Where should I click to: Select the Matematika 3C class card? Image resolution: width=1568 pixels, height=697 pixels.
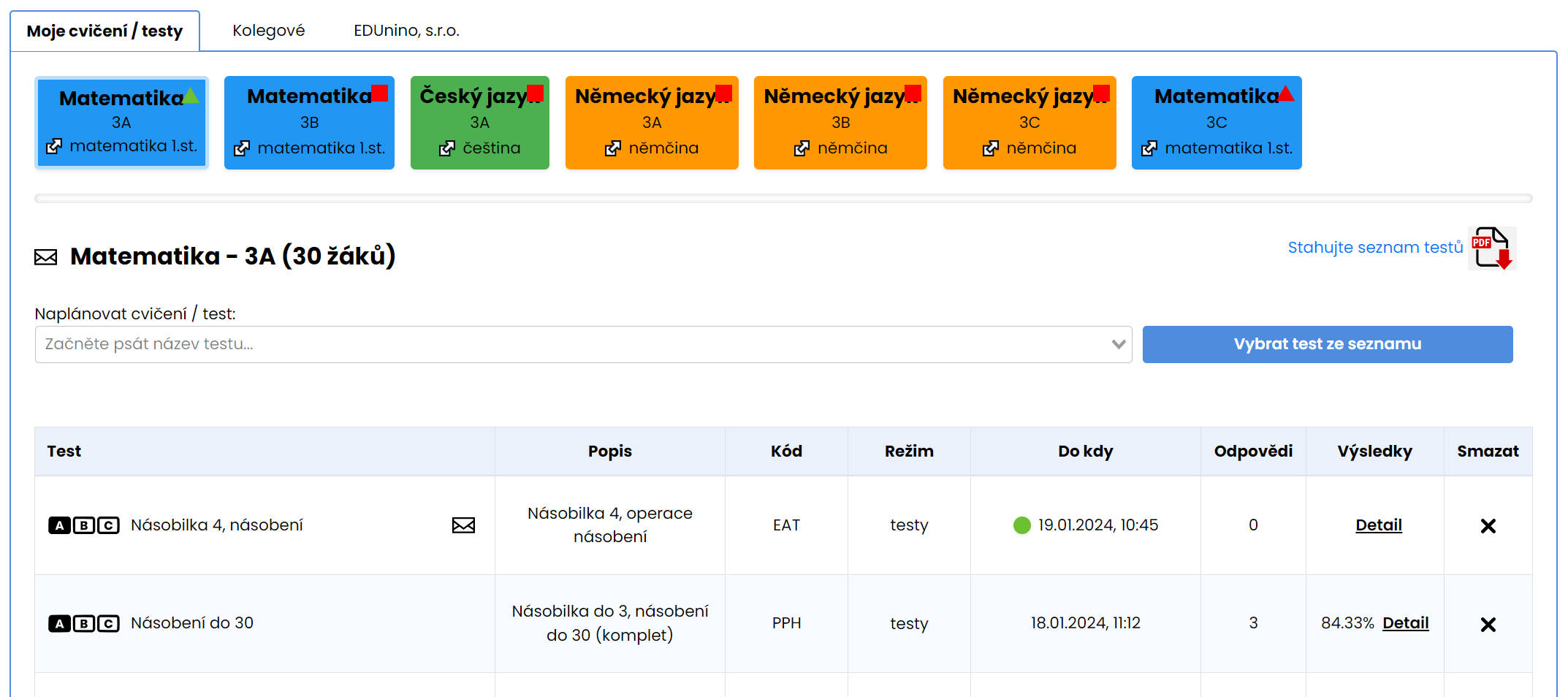click(x=1217, y=123)
